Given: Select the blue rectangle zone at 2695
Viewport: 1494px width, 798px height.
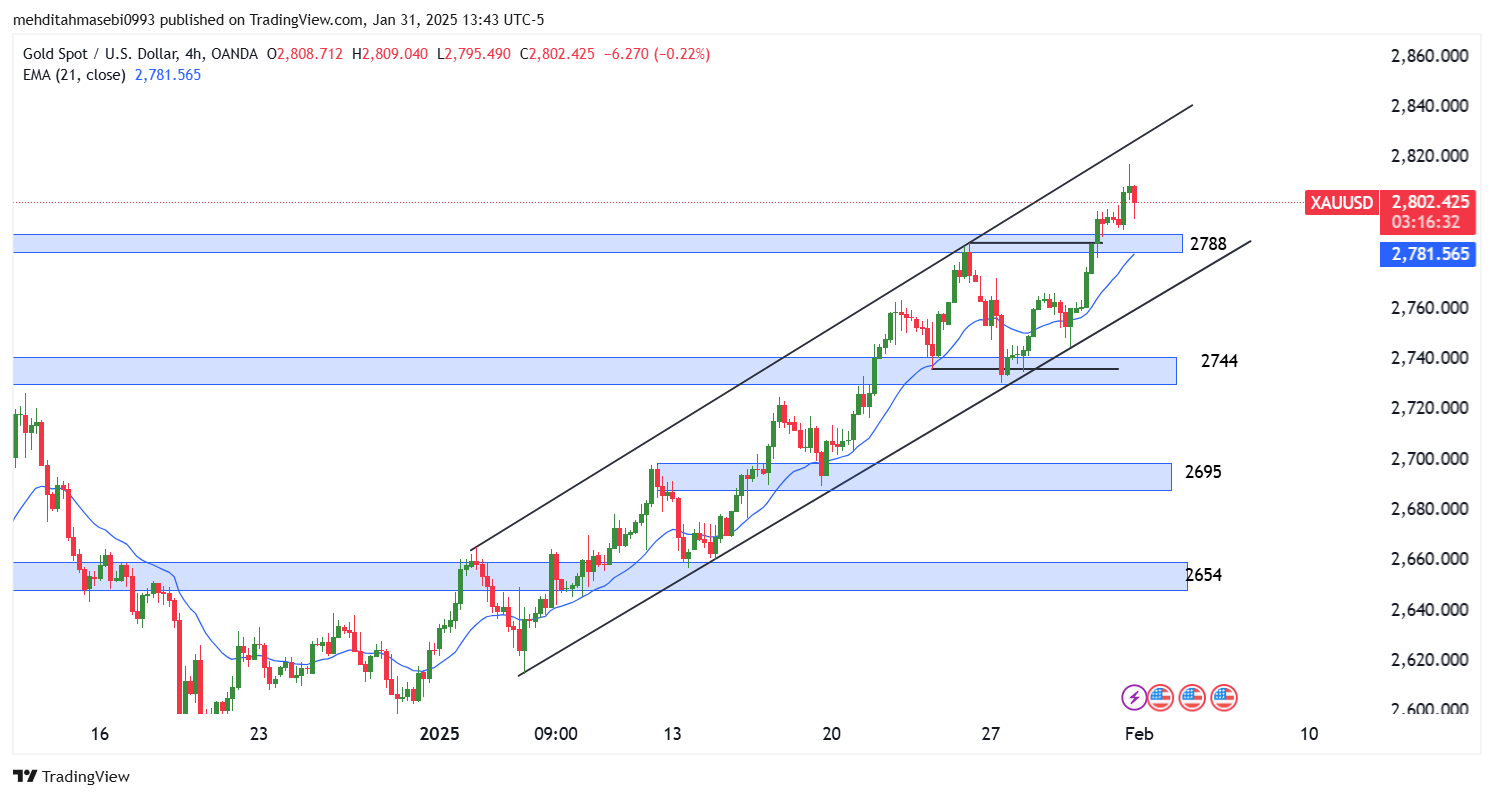Looking at the screenshot, I should click(914, 477).
